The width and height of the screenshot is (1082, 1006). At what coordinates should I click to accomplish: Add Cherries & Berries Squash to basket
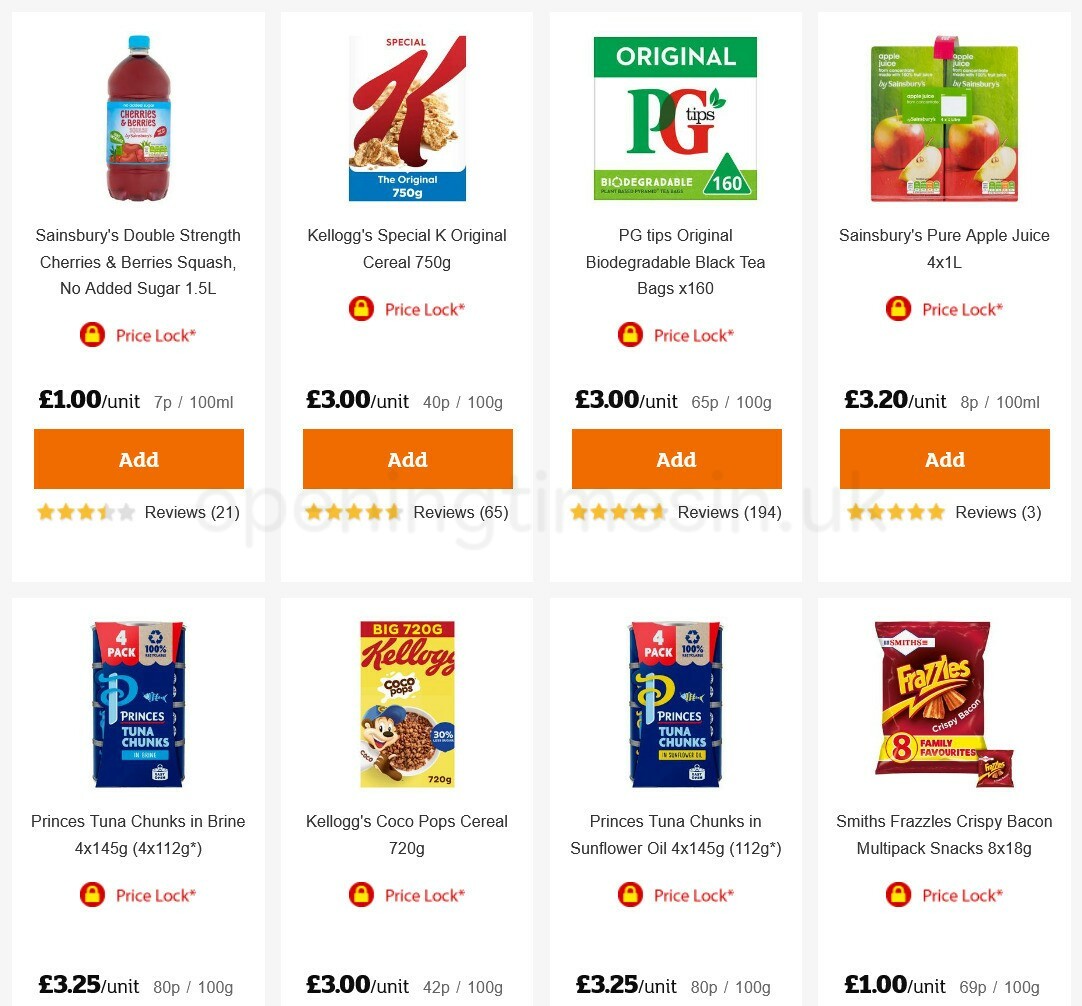coord(138,459)
